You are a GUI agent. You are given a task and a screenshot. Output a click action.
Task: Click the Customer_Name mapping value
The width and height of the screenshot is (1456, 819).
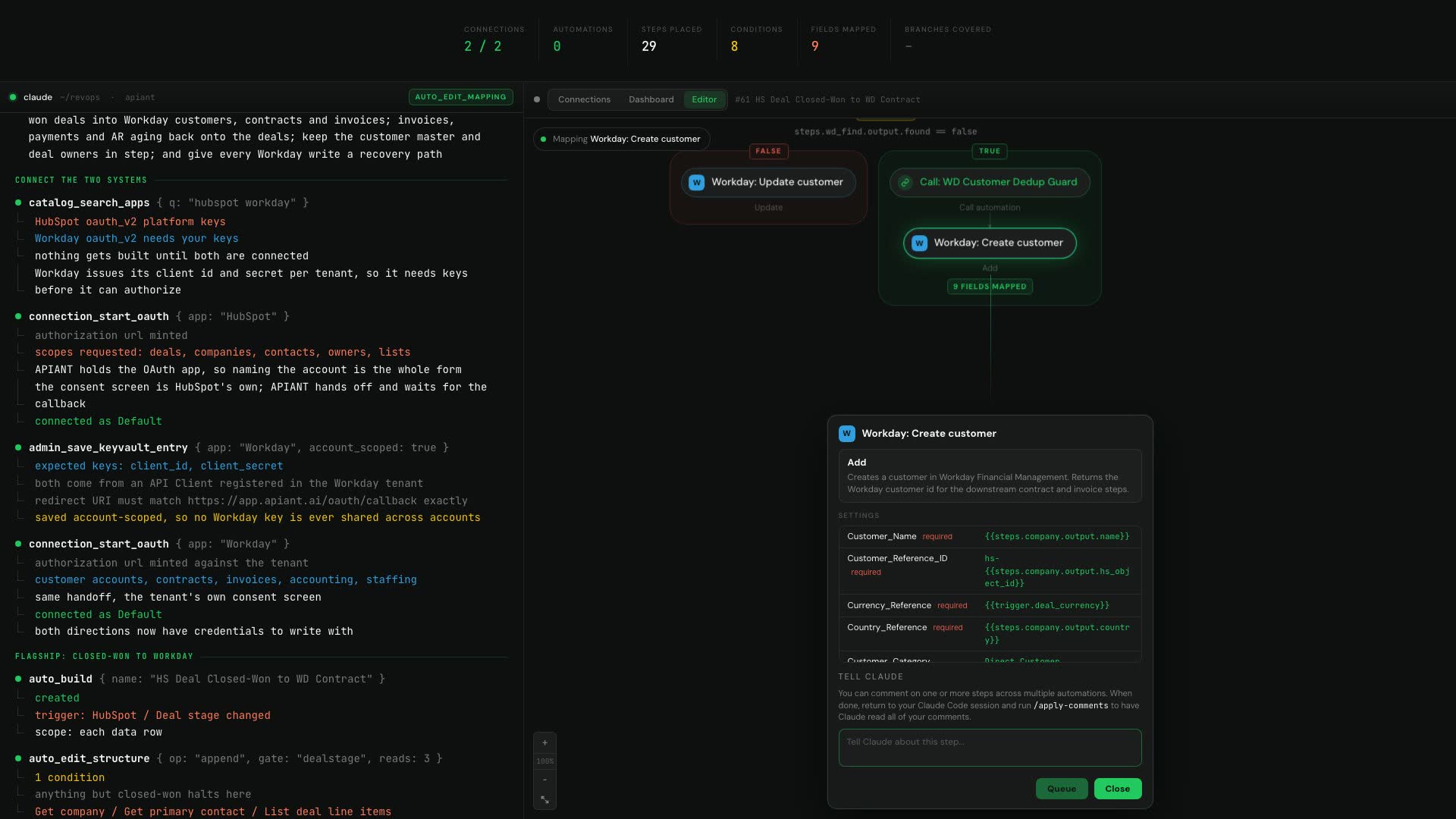[x=1056, y=537]
